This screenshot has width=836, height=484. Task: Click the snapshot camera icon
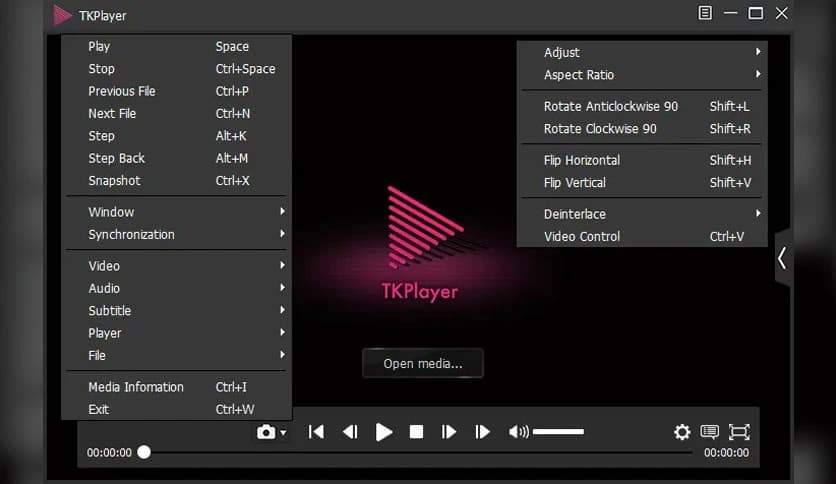pos(266,432)
